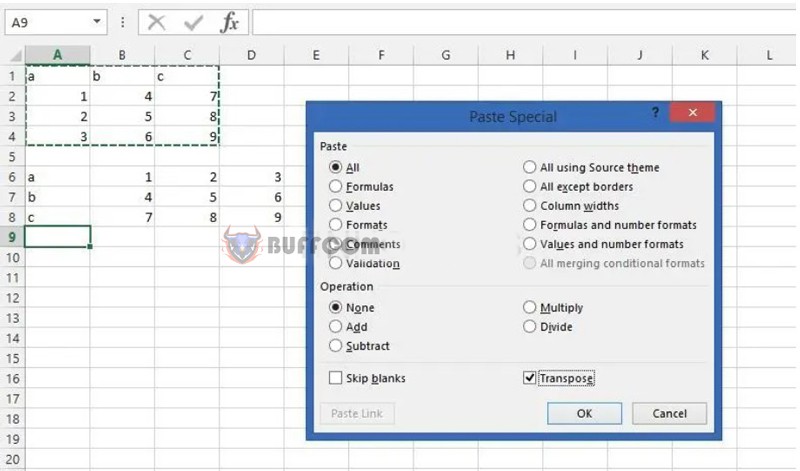Screen dimensions: 800x471
Task: Select row 20 header
Action: click(12, 459)
